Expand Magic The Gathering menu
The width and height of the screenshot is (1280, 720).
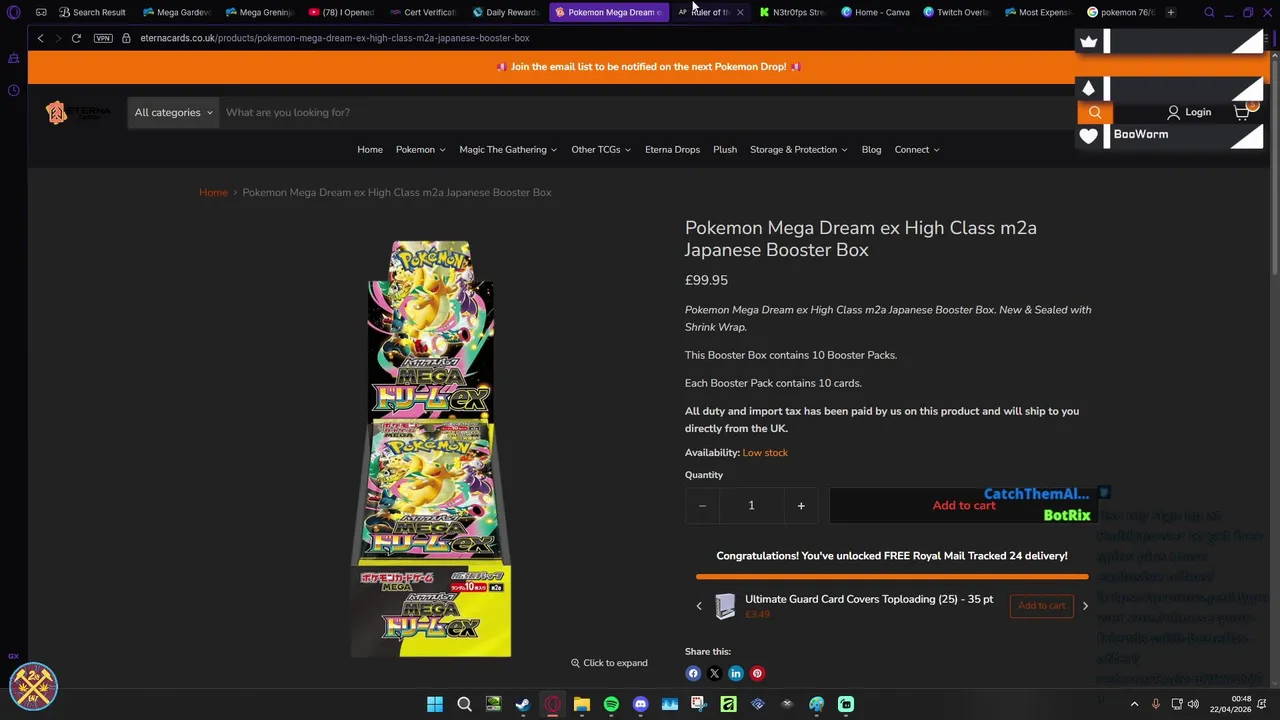click(508, 150)
